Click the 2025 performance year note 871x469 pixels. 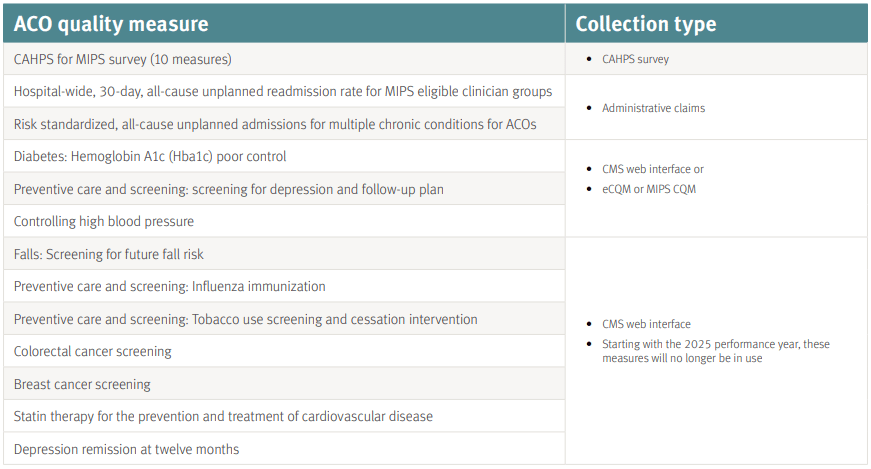point(715,351)
